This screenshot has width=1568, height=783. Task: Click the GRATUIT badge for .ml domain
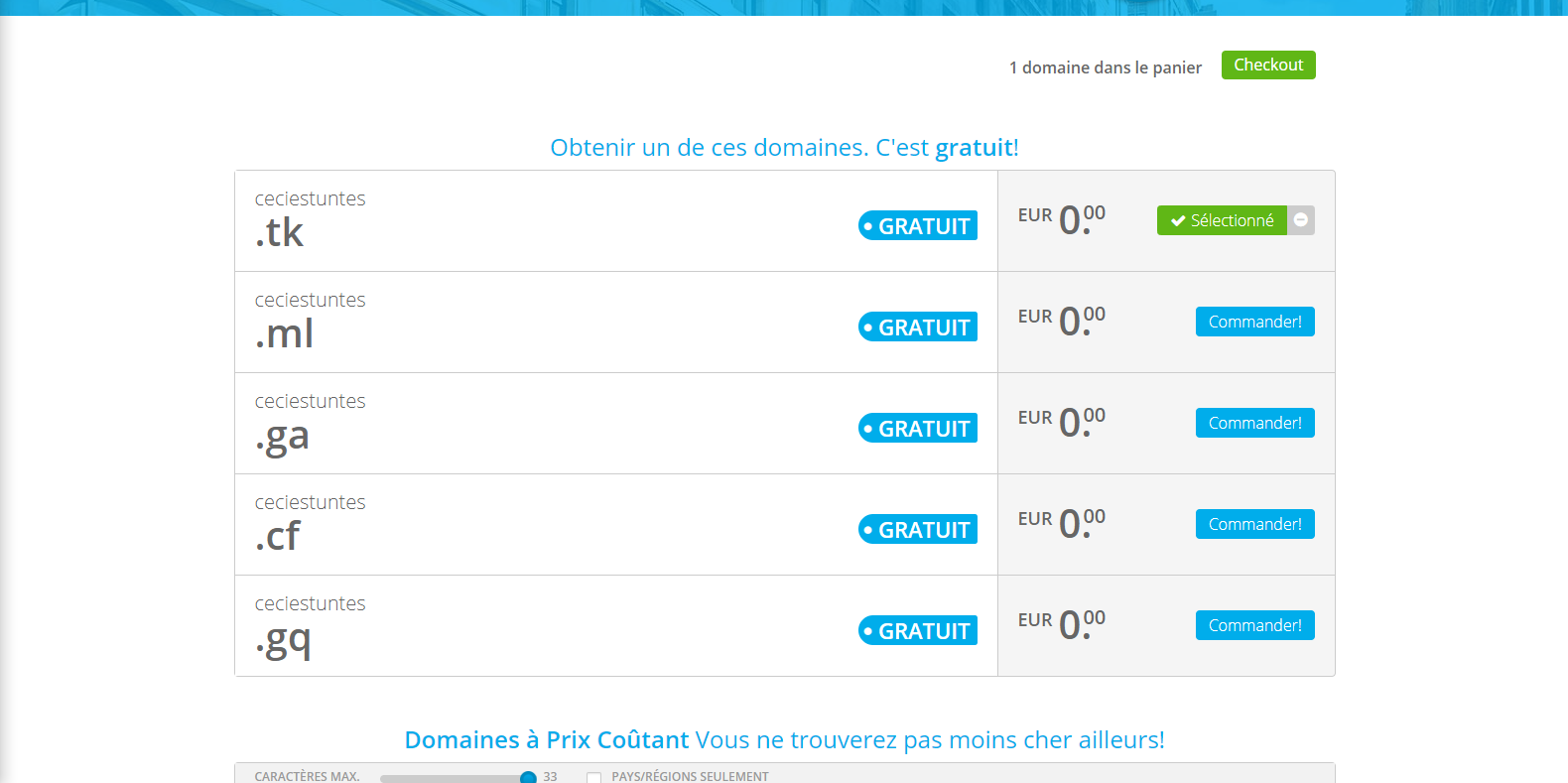click(918, 327)
